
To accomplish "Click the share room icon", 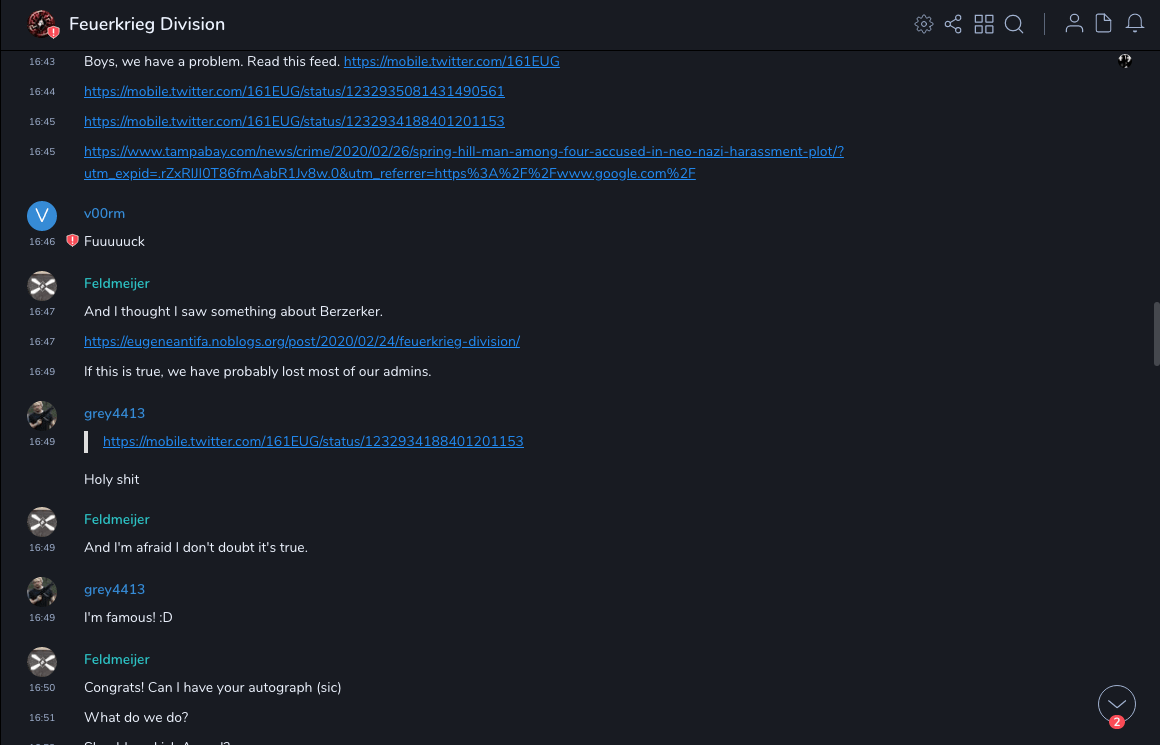I will [x=953, y=24].
